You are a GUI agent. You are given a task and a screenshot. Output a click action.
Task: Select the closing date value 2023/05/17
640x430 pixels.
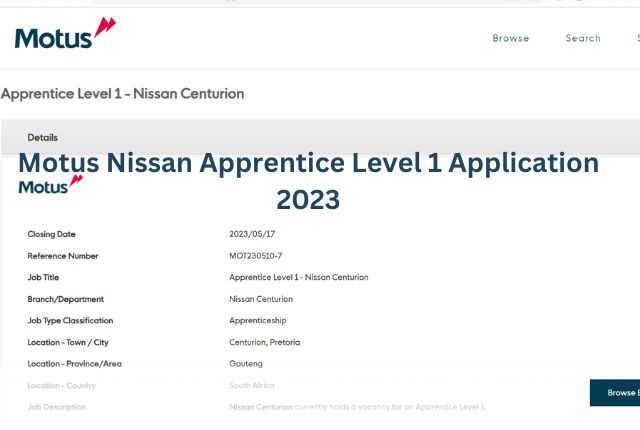(252, 234)
